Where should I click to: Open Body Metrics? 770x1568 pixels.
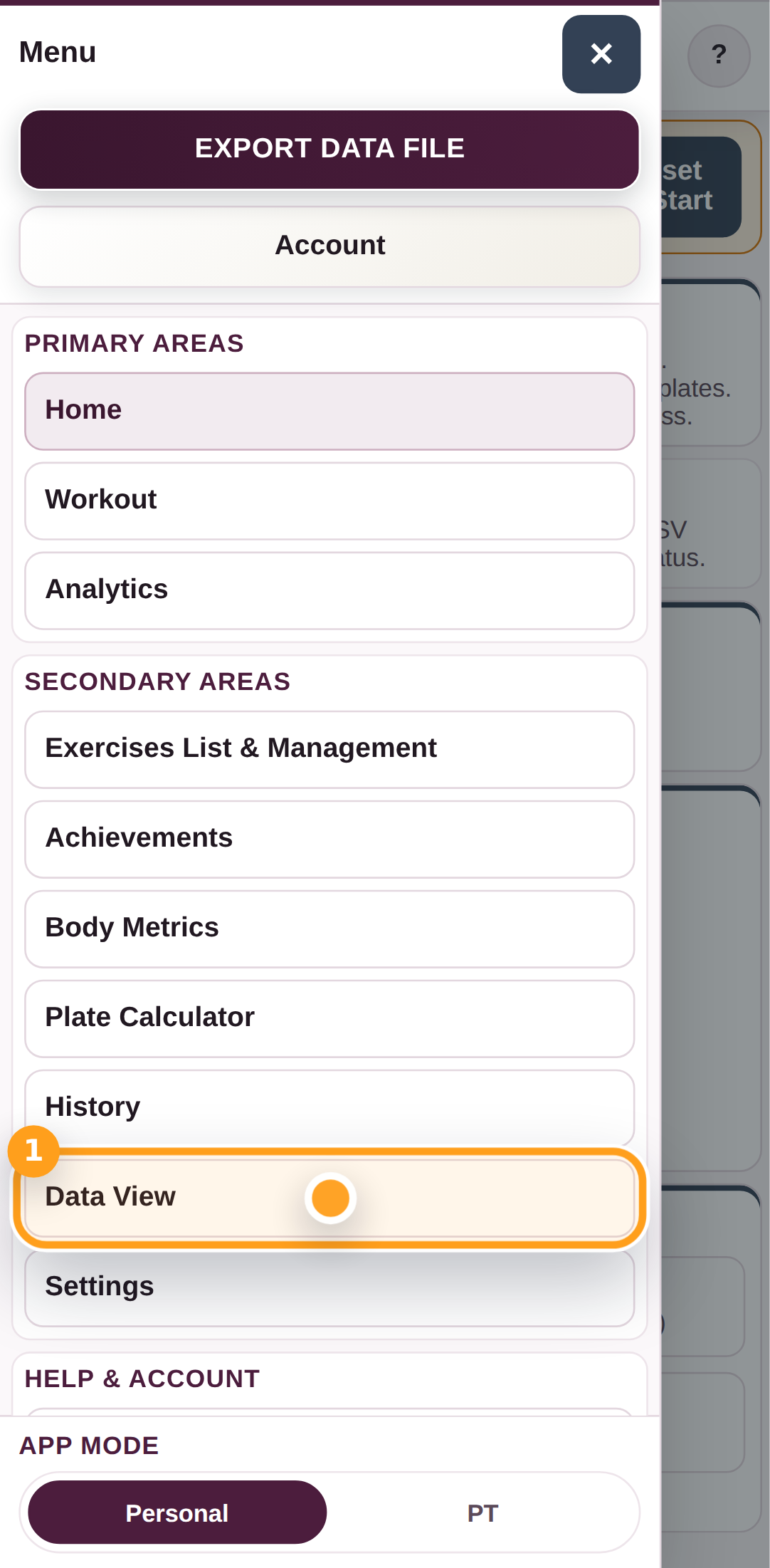point(329,929)
